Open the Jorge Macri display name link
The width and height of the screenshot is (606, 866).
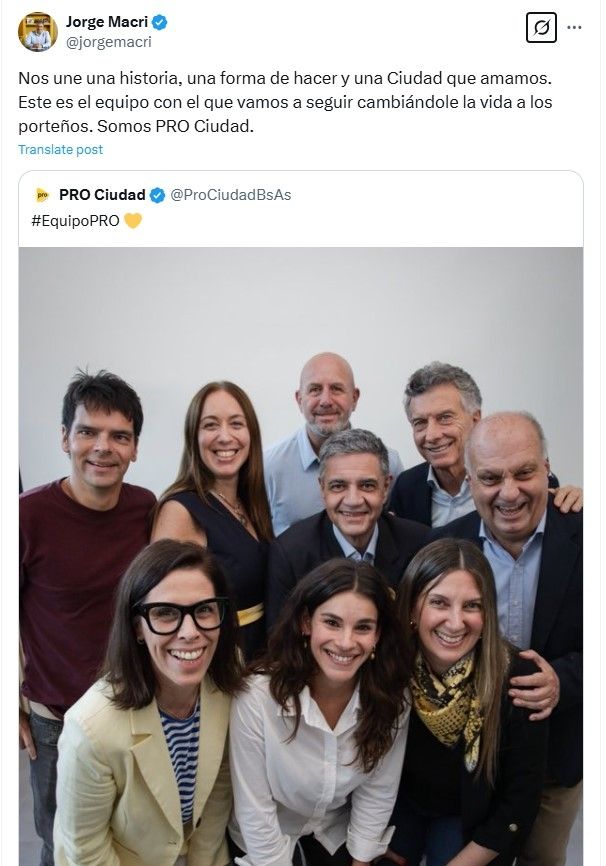[106, 22]
